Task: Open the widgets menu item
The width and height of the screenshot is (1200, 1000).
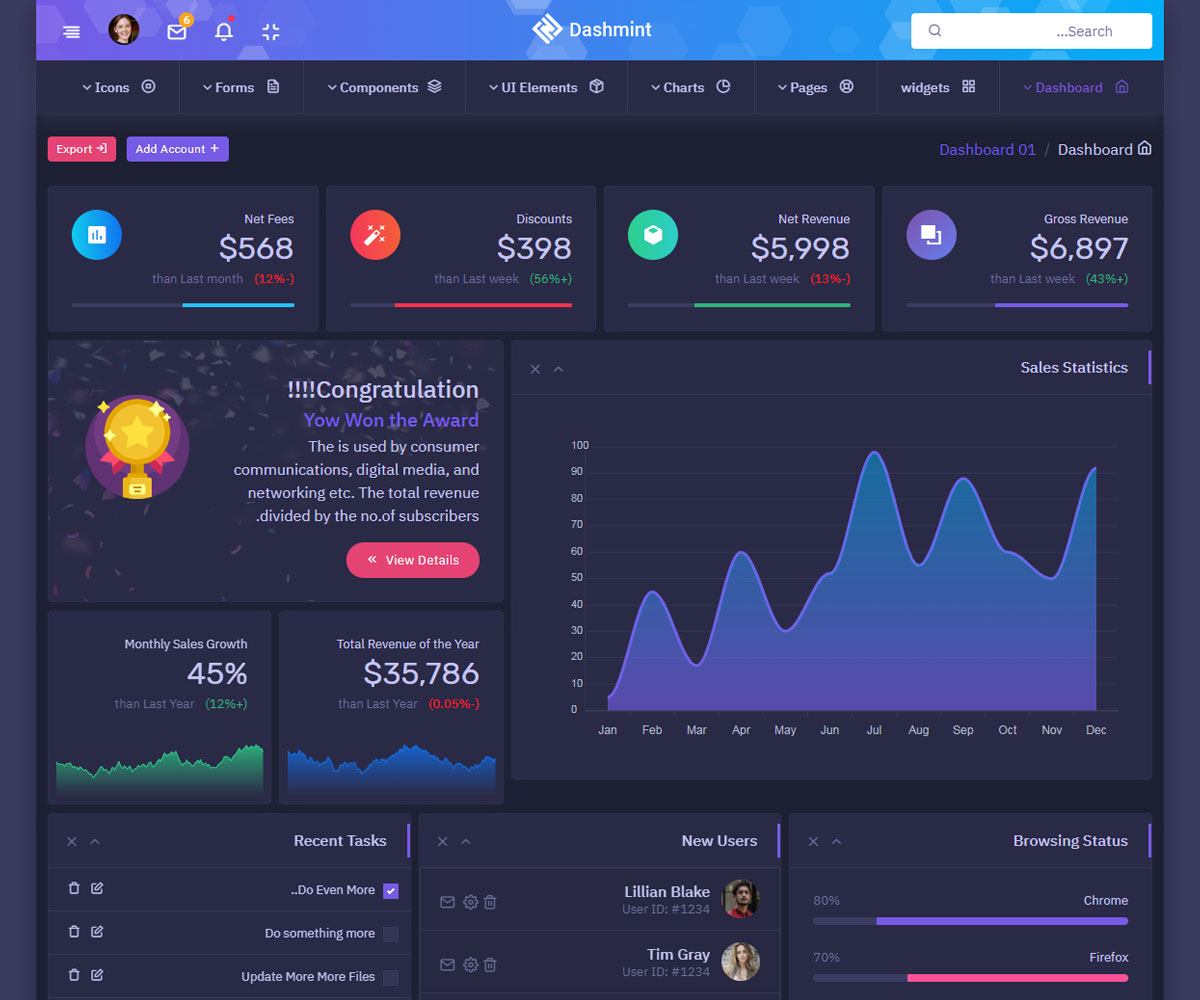Action: click(937, 87)
